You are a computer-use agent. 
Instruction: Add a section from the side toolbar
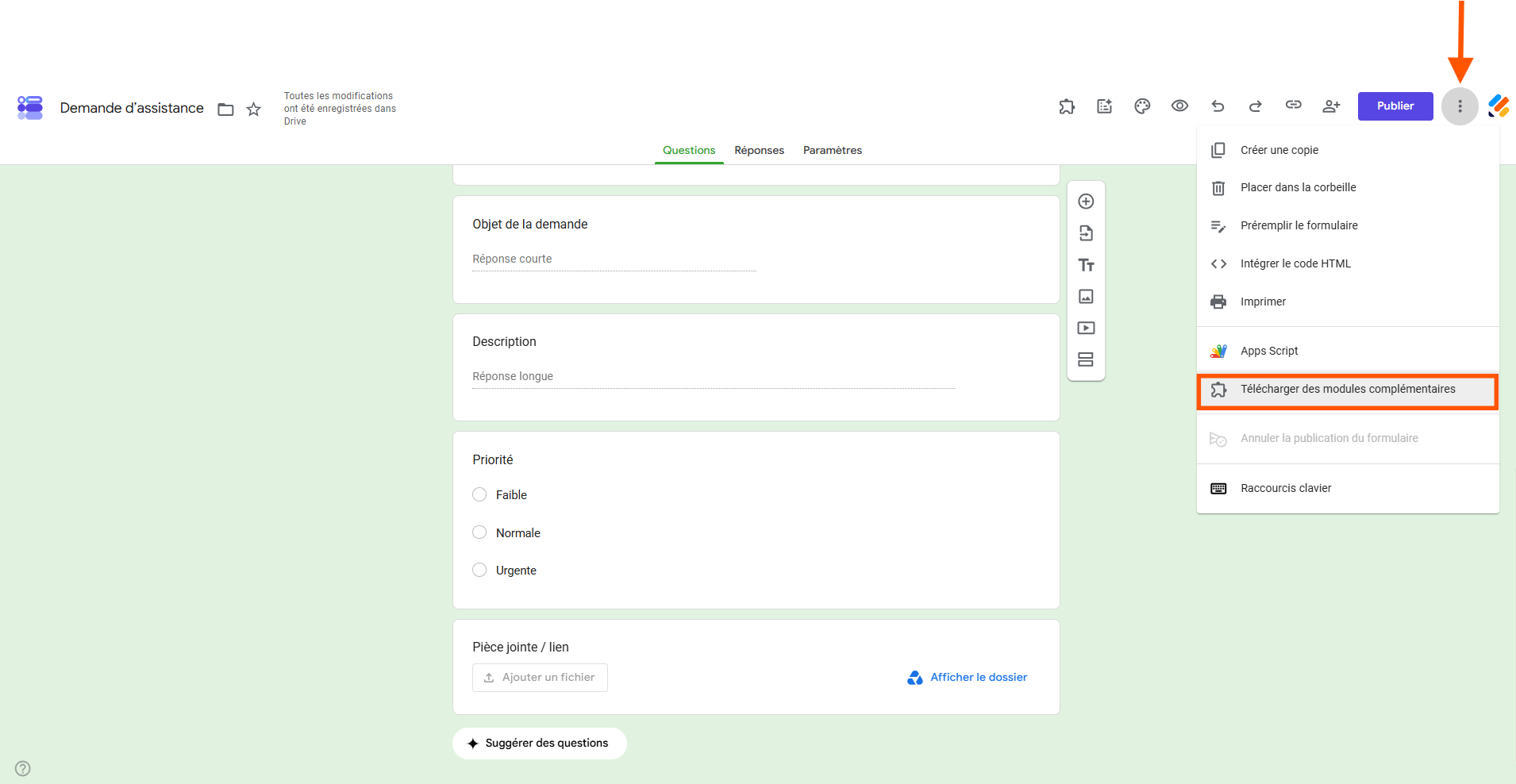pyautogui.click(x=1086, y=359)
